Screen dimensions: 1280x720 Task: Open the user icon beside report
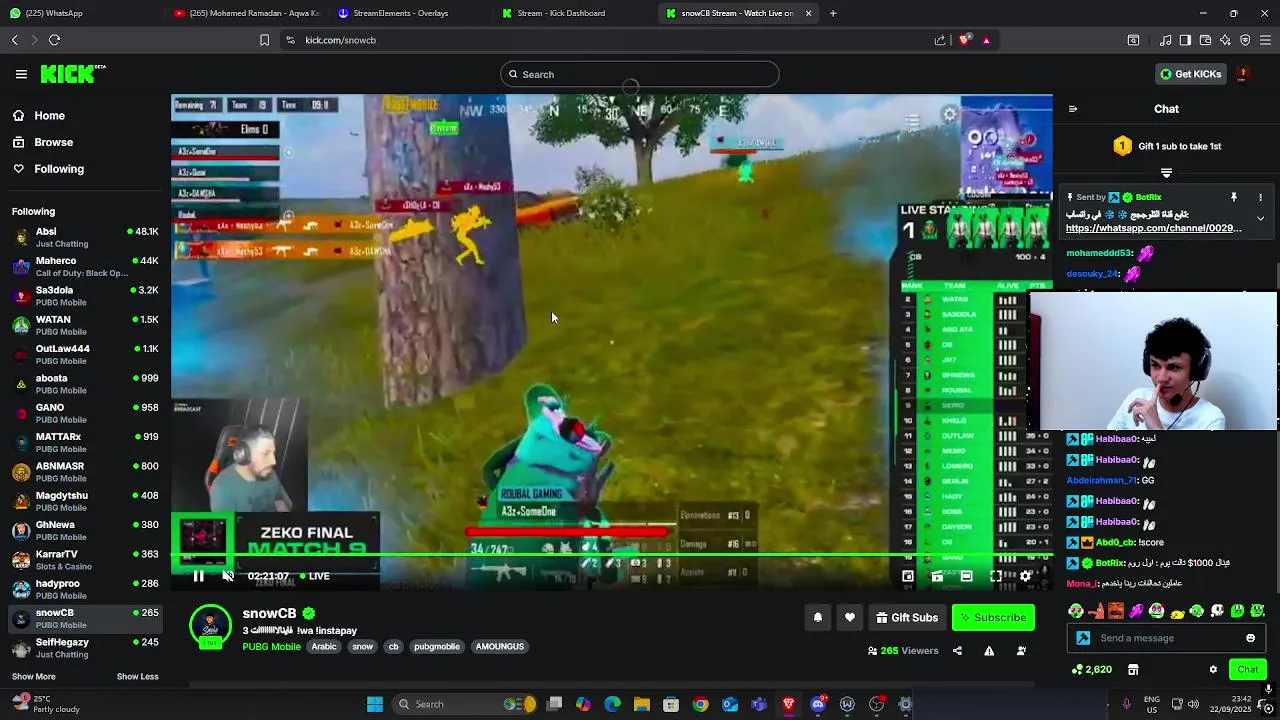tap(1021, 651)
